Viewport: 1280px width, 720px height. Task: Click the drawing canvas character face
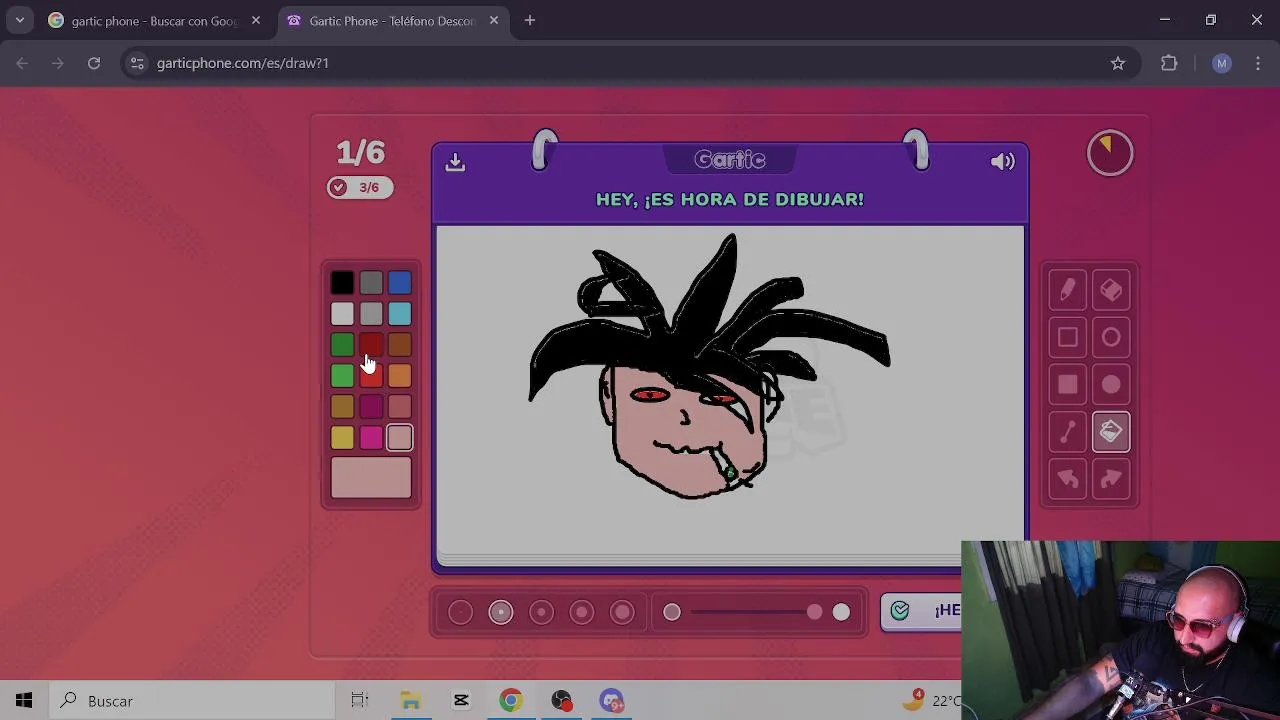(688, 430)
